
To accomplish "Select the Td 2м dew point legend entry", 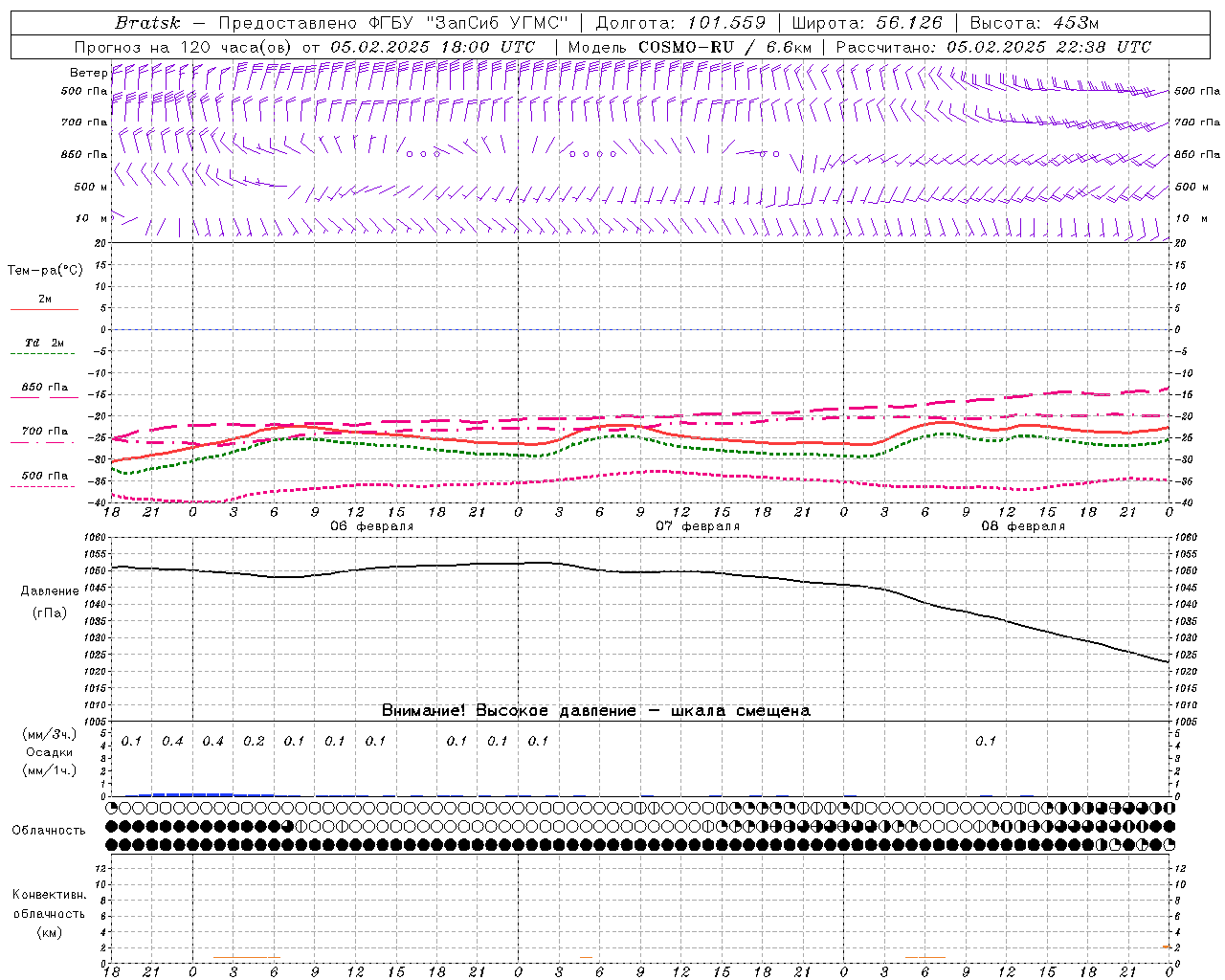I will click(x=45, y=343).
